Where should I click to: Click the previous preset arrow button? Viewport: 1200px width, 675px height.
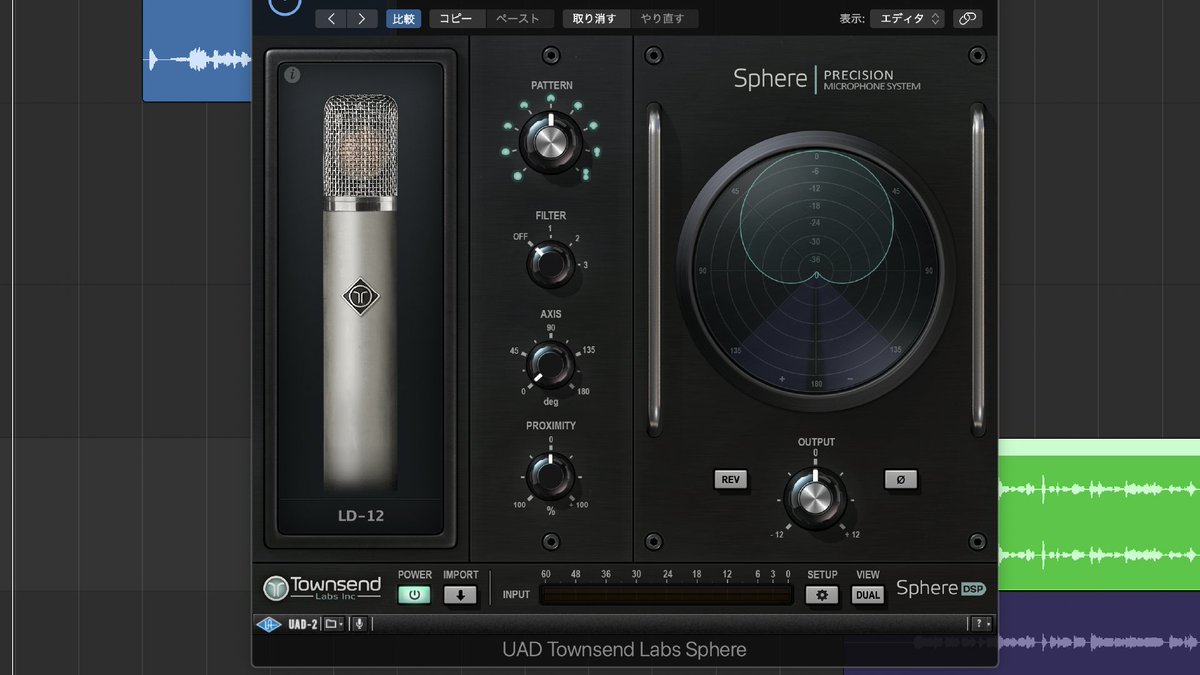point(332,18)
